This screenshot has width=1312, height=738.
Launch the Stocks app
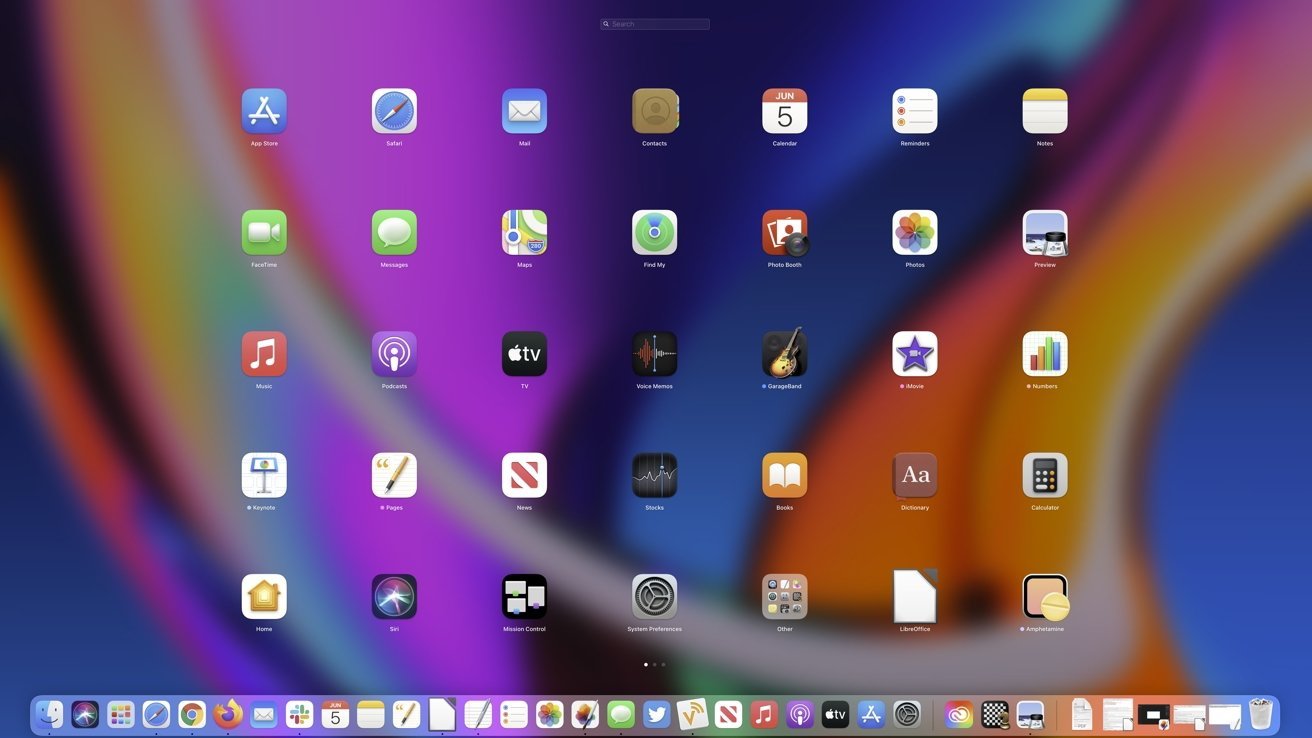click(x=654, y=475)
